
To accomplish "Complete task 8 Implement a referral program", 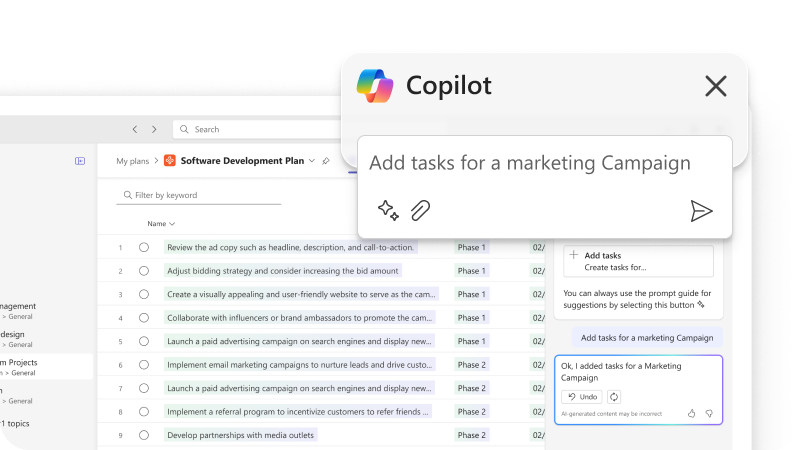I will coord(144,412).
